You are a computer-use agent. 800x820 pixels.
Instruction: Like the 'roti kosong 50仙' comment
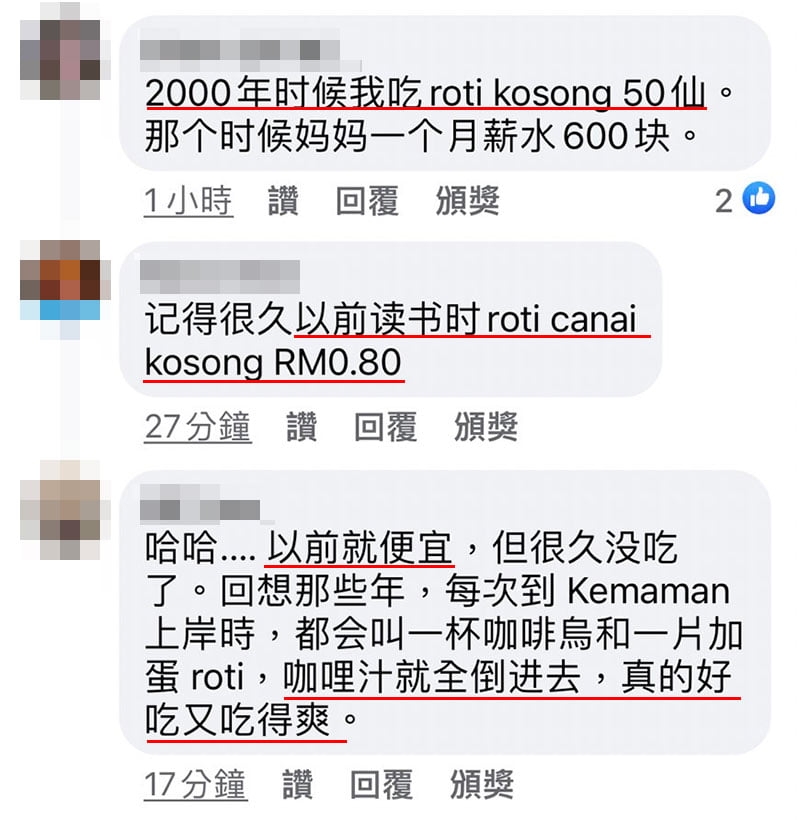[x=283, y=200]
